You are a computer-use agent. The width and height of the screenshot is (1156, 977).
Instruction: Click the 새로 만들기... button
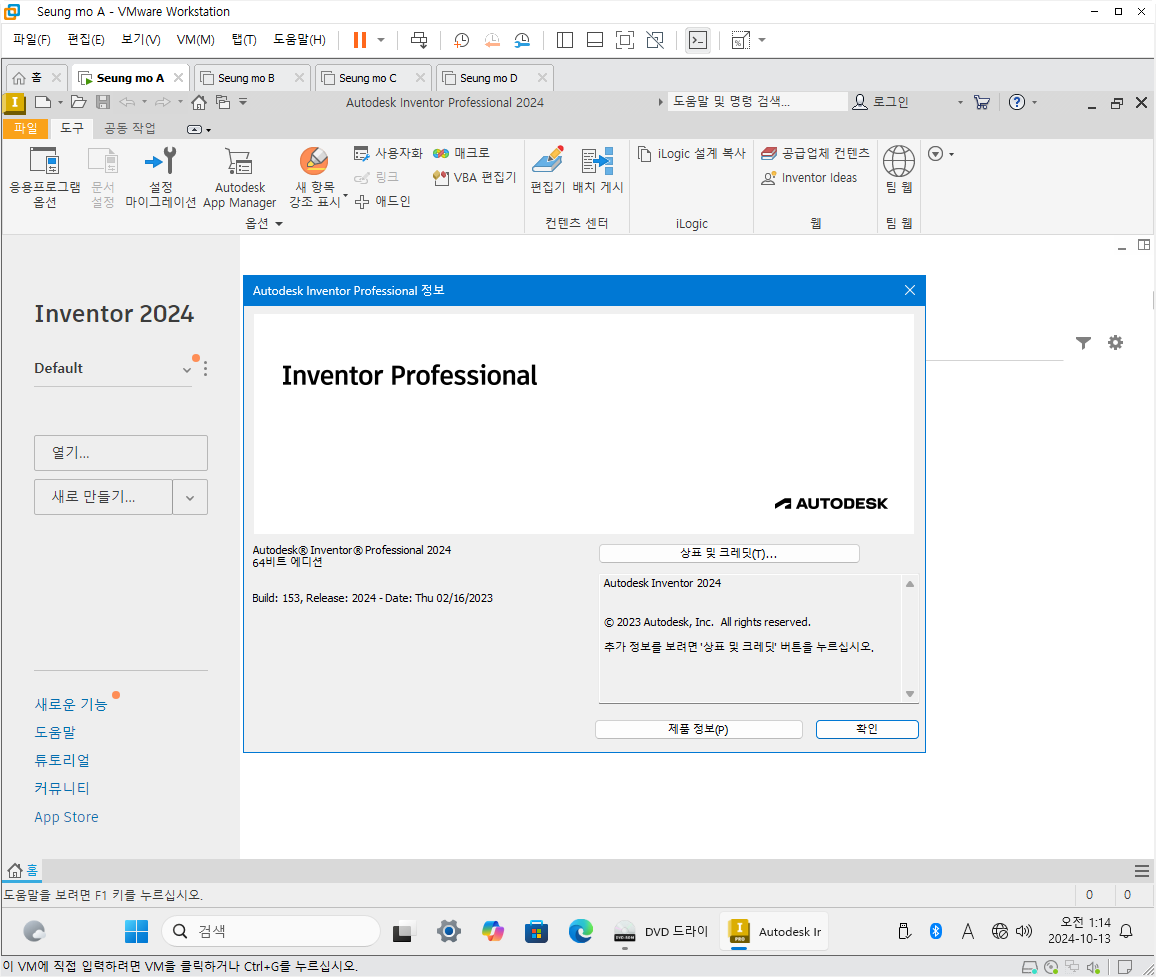103,498
